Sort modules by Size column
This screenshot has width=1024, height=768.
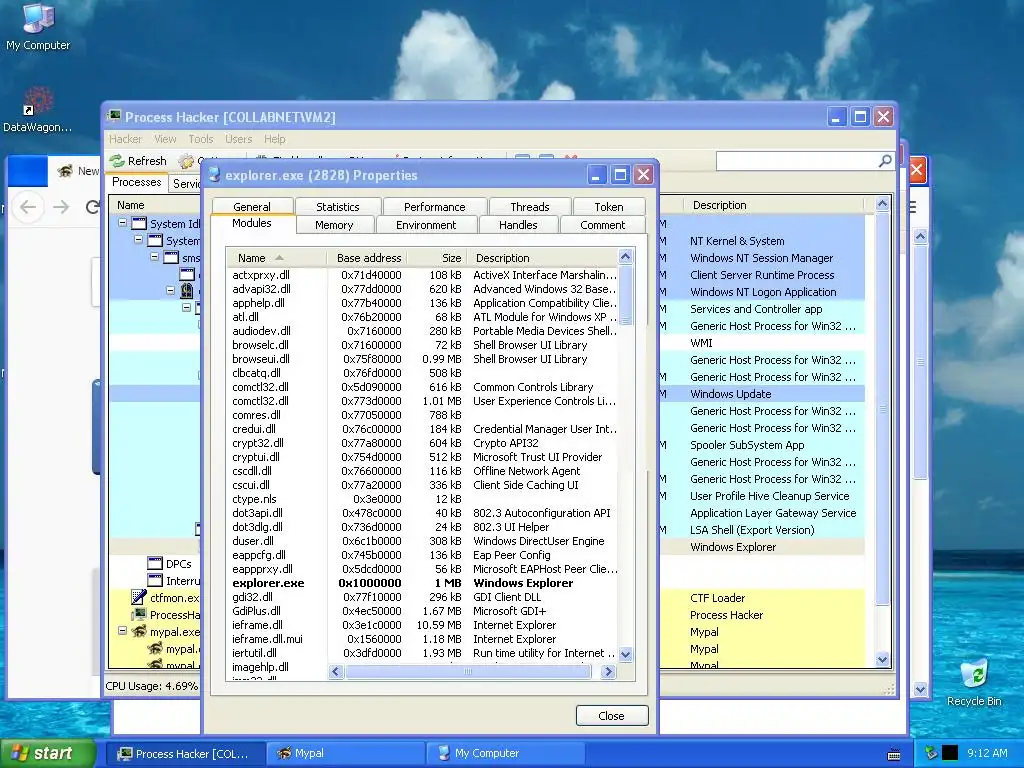436,258
